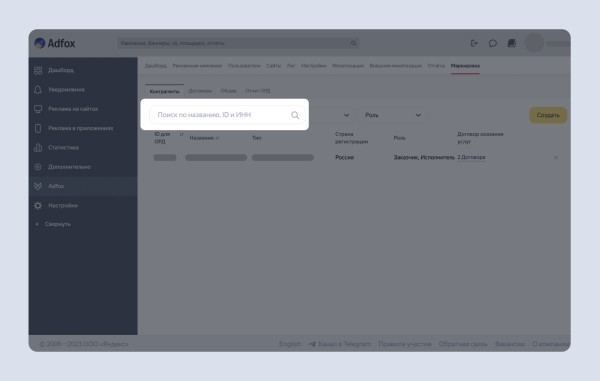Click the Тип column header
Image resolution: width=600 pixels, height=381 pixels.
pos(256,138)
